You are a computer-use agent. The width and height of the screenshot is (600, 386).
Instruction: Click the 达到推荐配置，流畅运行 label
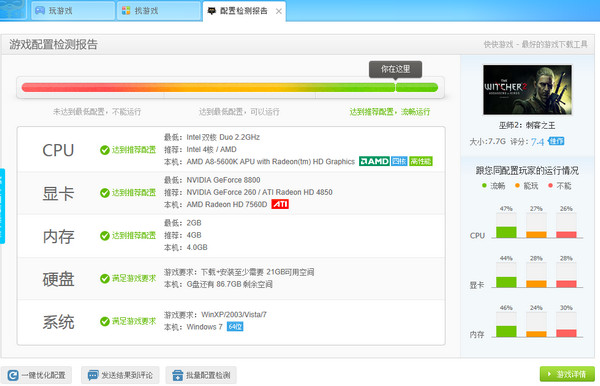(390, 112)
